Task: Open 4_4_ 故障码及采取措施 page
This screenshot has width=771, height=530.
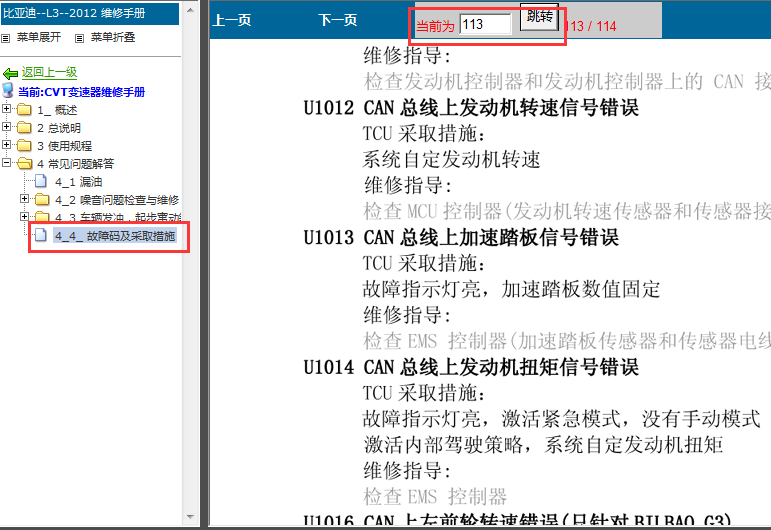Action: 115,236
